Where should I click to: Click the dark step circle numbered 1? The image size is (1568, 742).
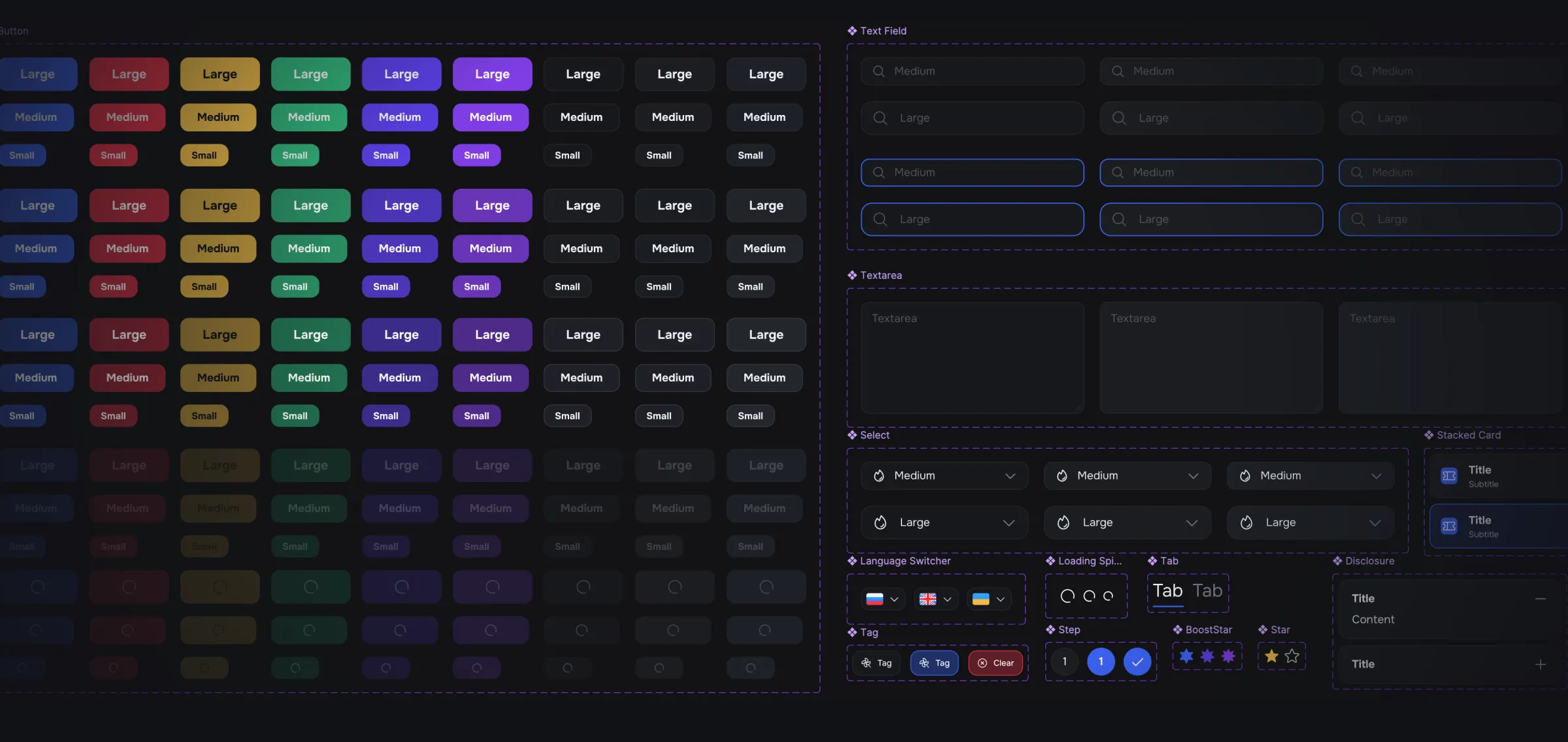[x=1064, y=662]
